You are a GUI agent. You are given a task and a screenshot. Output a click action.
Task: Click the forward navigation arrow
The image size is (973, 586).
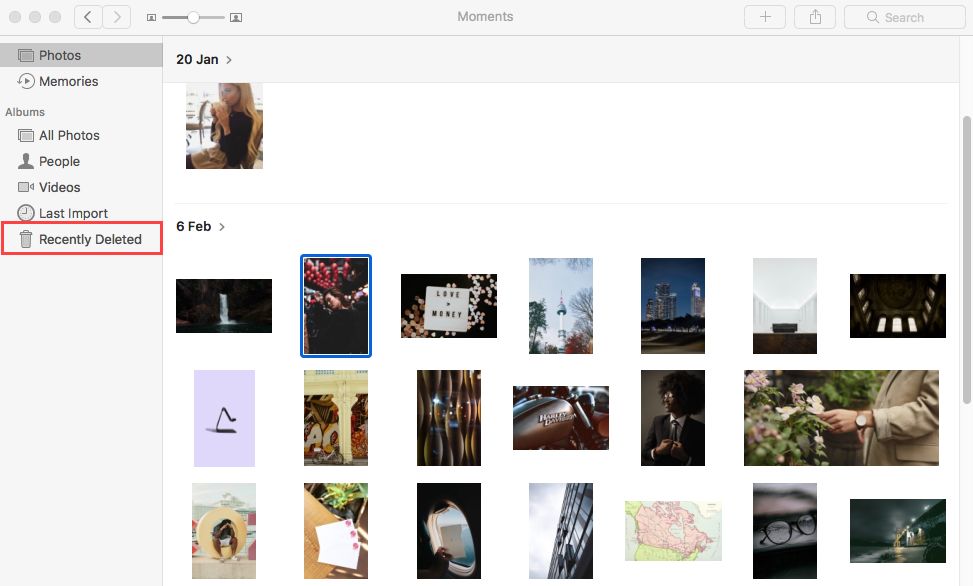click(117, 17)
